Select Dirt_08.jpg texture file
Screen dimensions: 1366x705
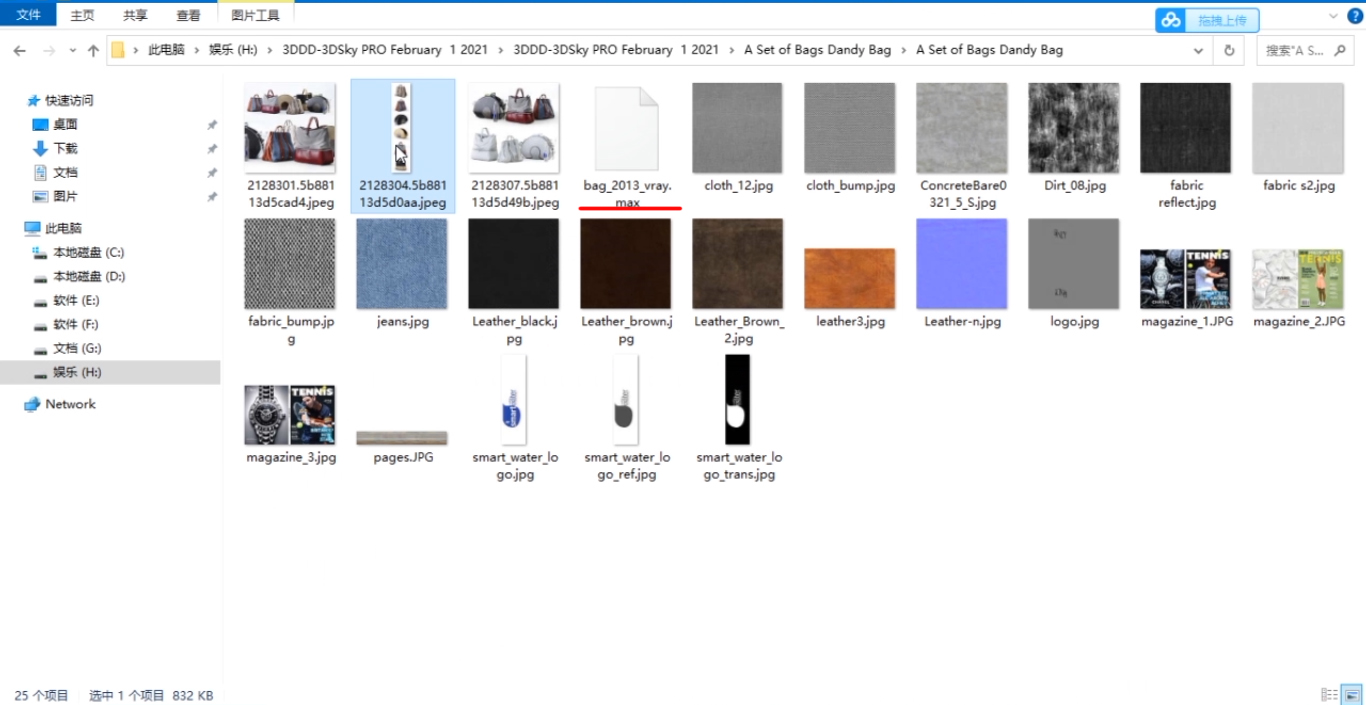[1074, 128]
